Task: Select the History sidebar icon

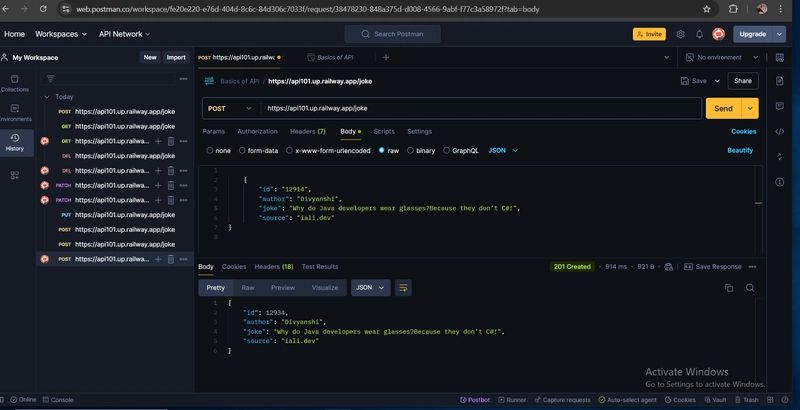Action: (x=15, y=142)
